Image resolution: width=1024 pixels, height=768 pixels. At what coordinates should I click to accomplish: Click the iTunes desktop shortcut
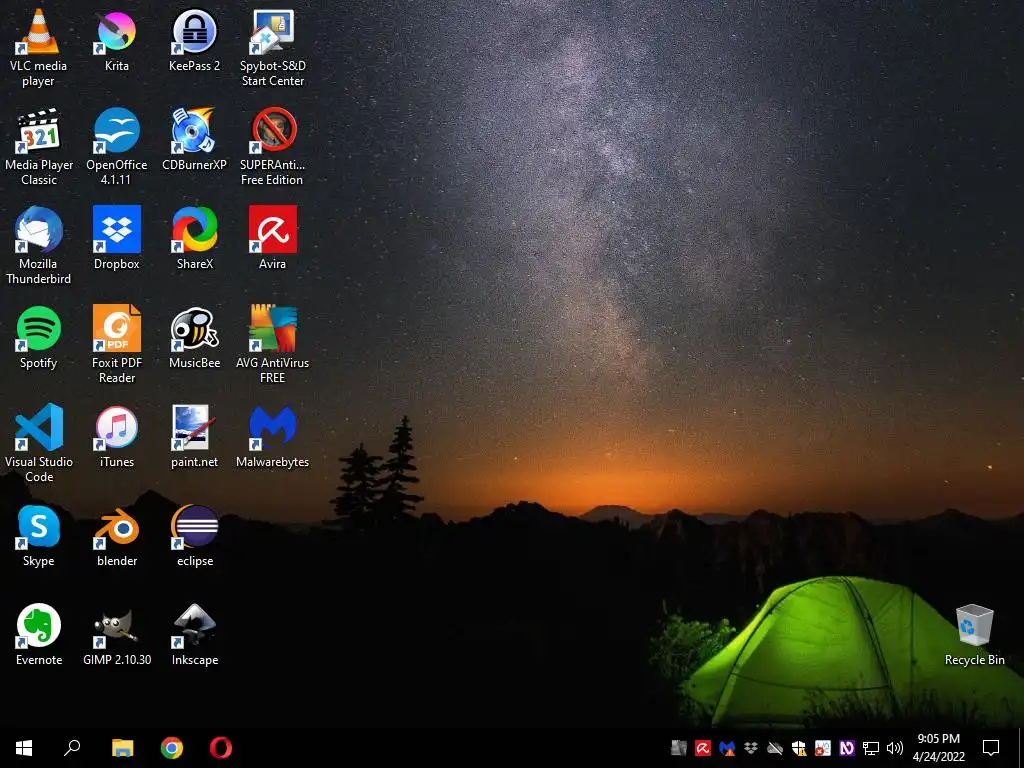[x=116, y=436]
